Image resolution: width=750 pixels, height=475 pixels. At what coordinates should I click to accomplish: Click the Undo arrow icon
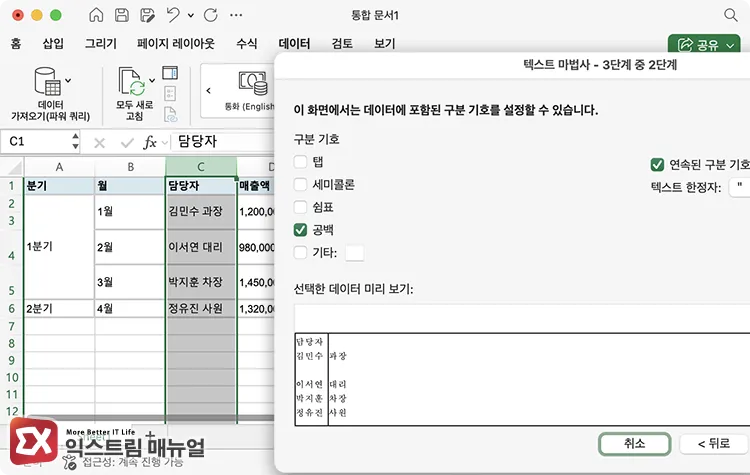tap(173, 15)
